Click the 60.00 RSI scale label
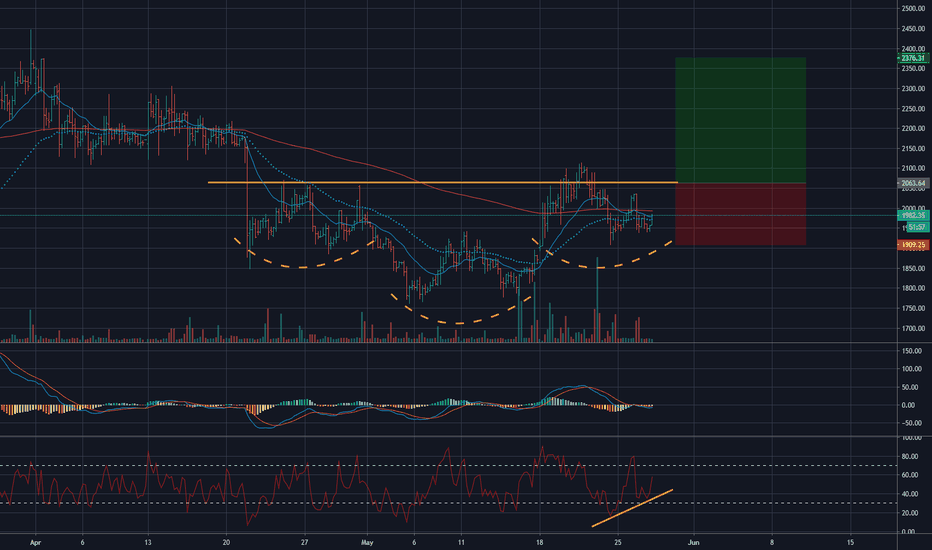This screenshot has height=550, width=932. coord(908,475)
